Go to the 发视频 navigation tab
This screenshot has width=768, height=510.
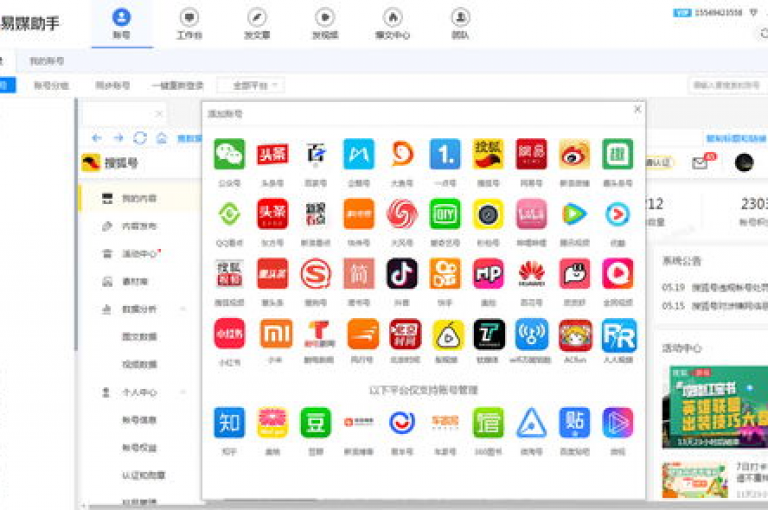click(325, 24)
